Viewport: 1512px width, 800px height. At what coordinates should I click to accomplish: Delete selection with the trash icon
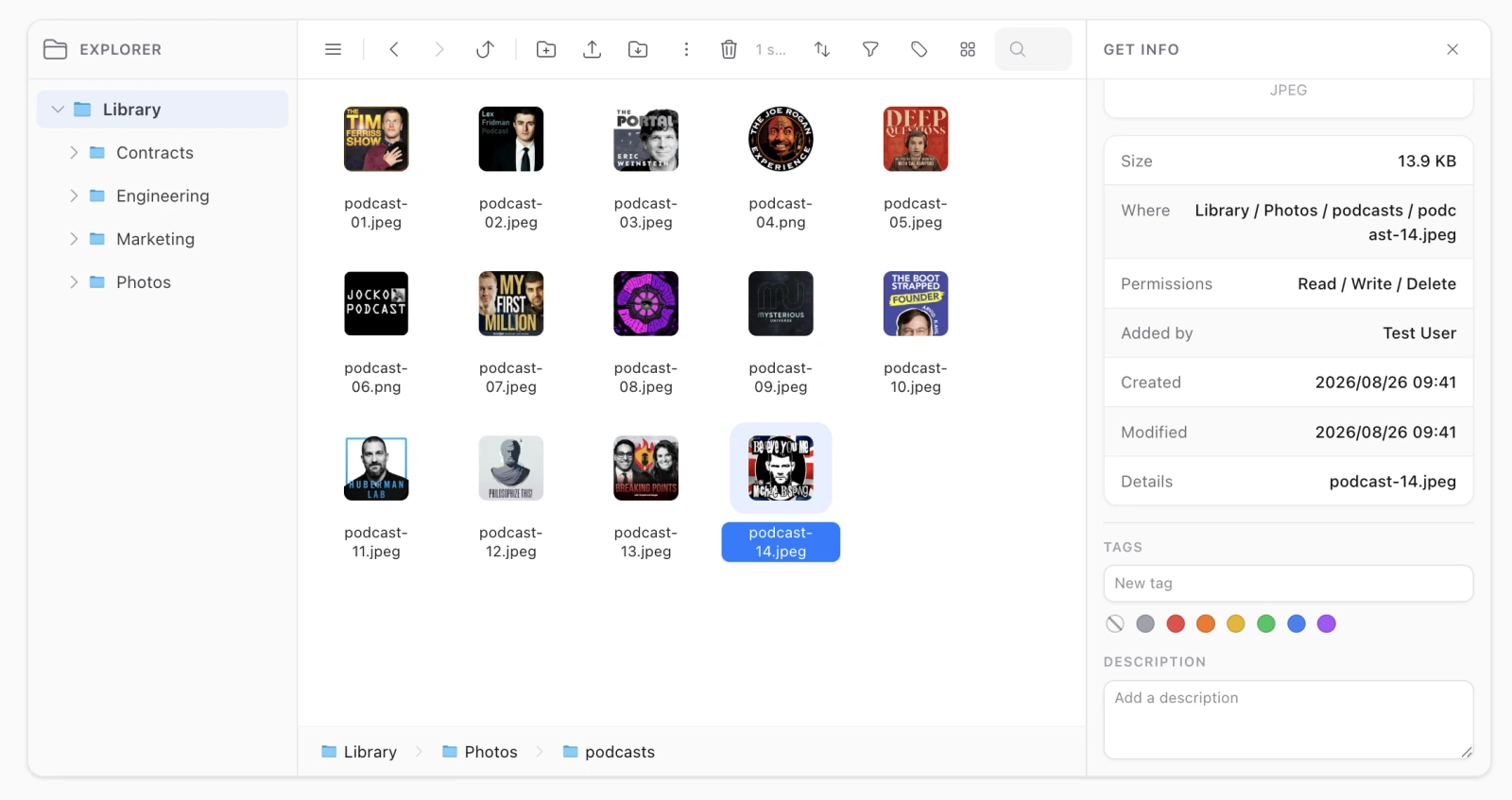(729, 49)
